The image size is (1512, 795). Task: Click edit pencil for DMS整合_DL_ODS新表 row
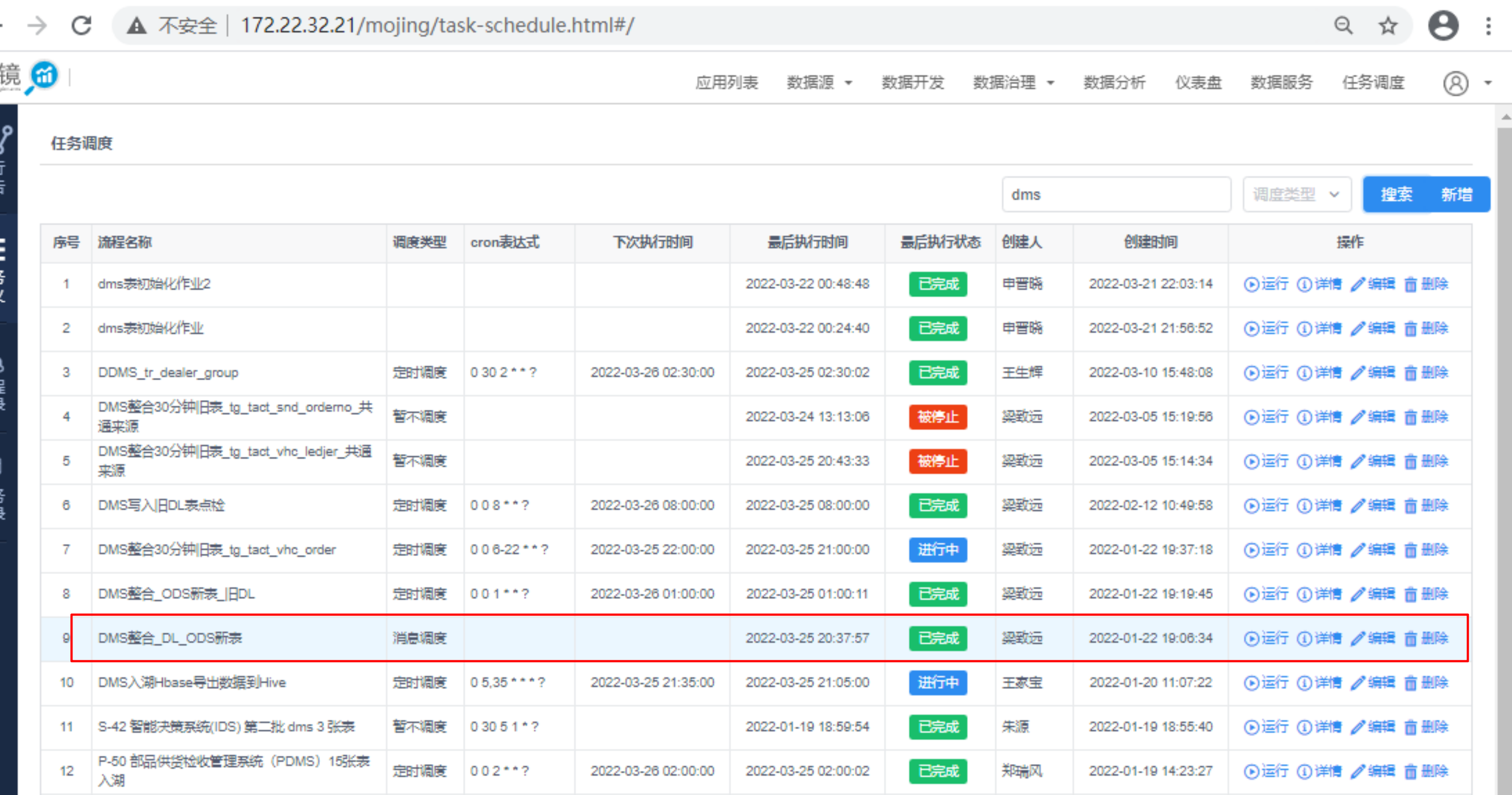1357,638
